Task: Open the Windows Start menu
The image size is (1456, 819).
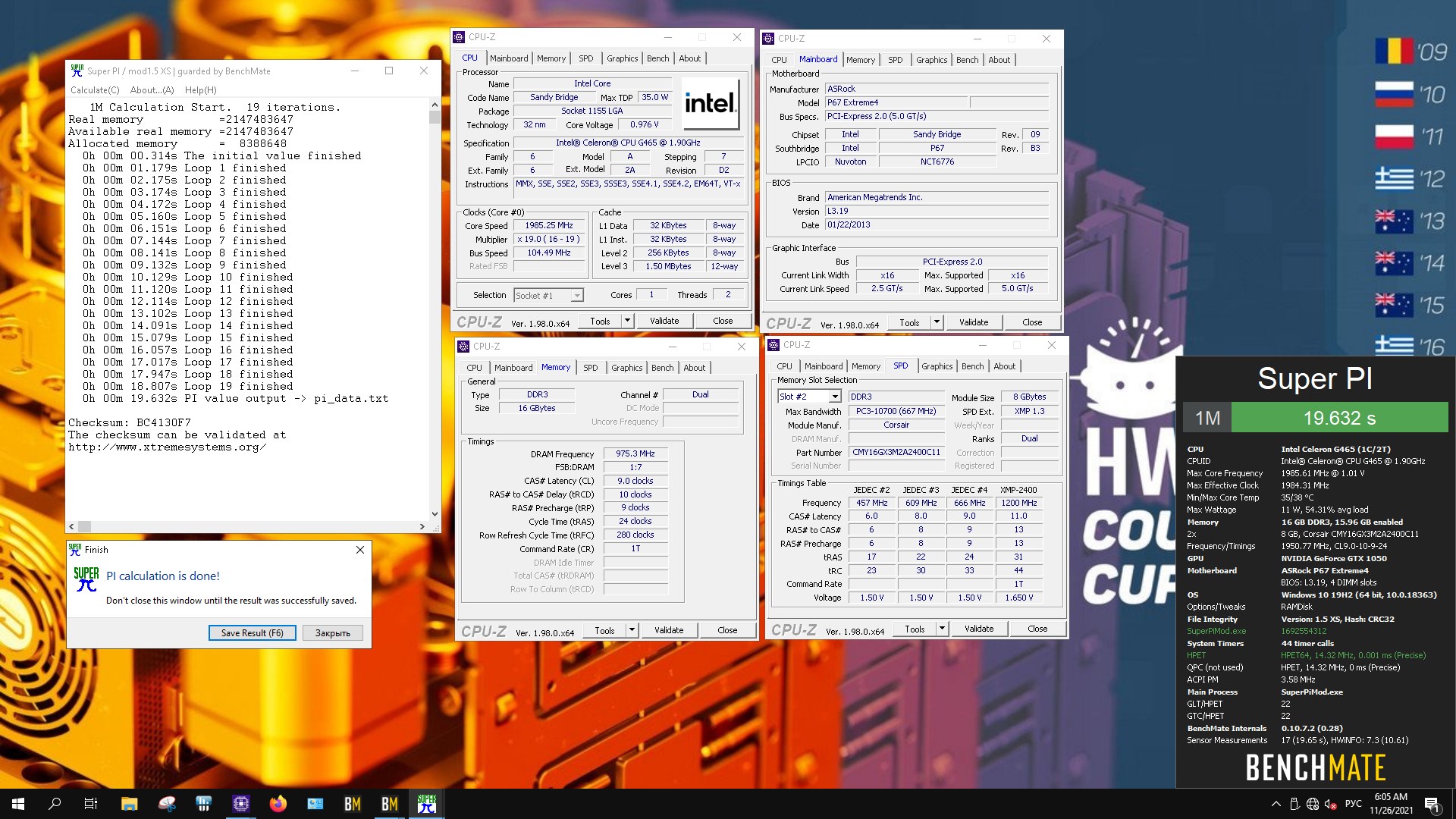Action: tap(18, 804)
